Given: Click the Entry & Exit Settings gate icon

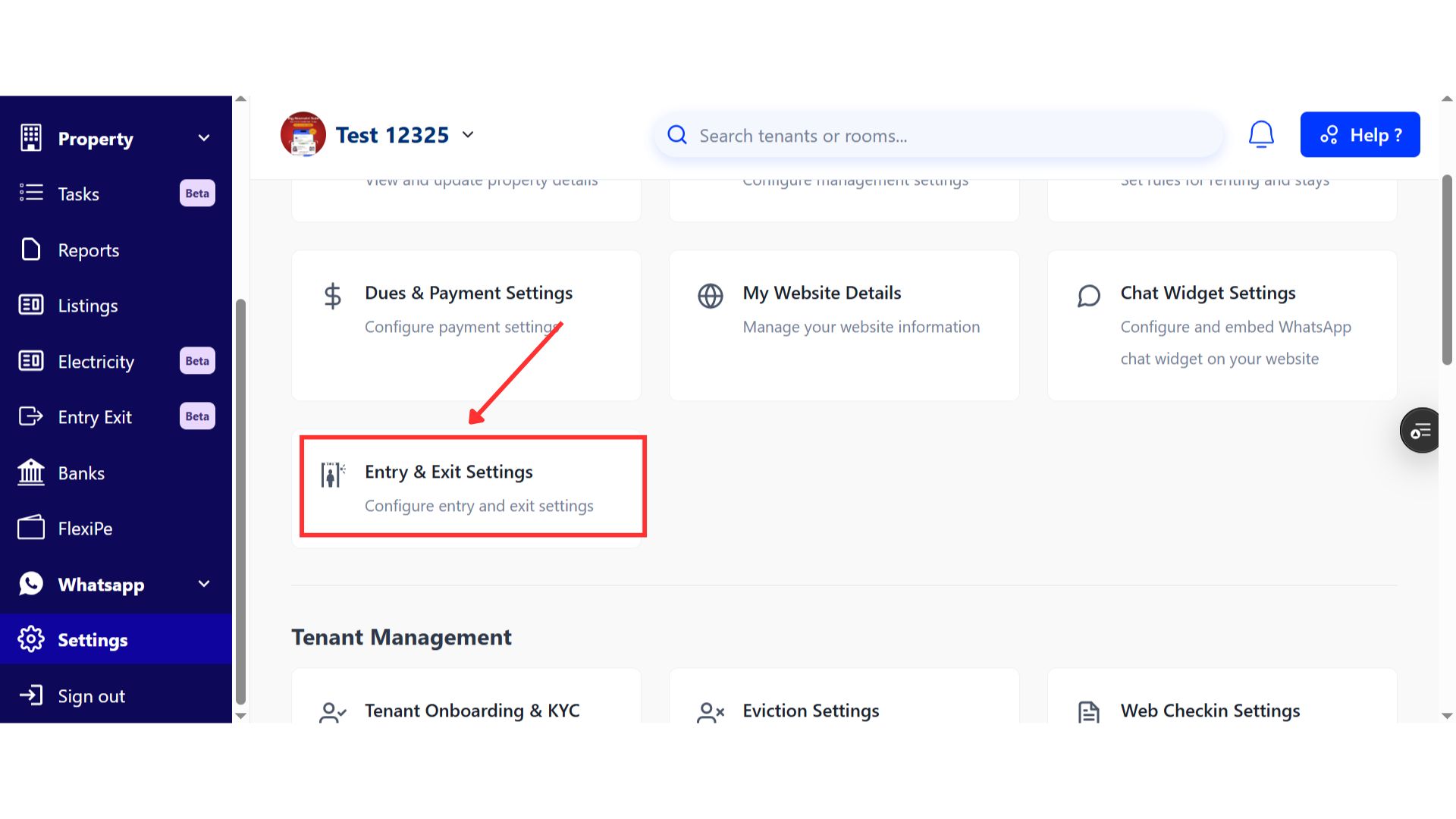Looking at the screenshot, I should click(332, 475).
